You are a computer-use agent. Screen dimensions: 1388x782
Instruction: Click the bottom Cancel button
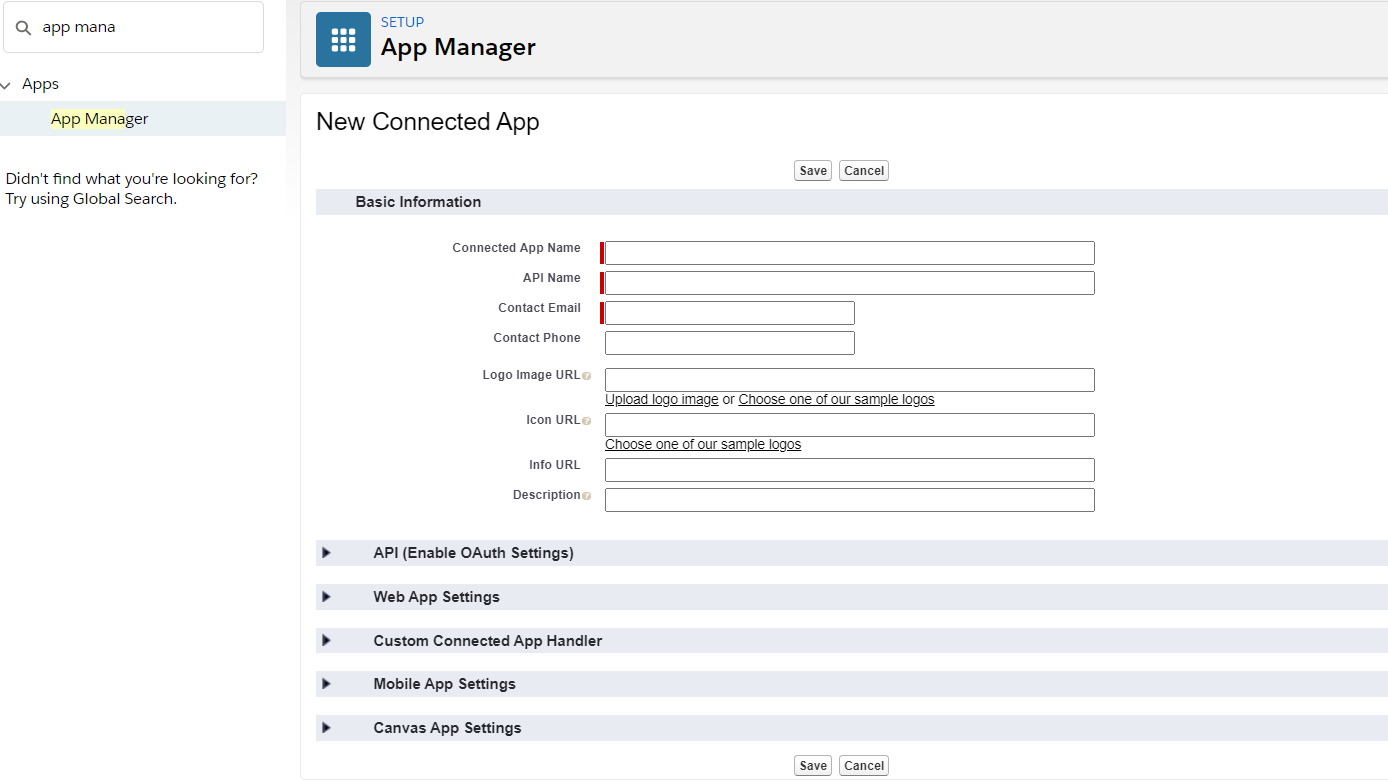864,766
